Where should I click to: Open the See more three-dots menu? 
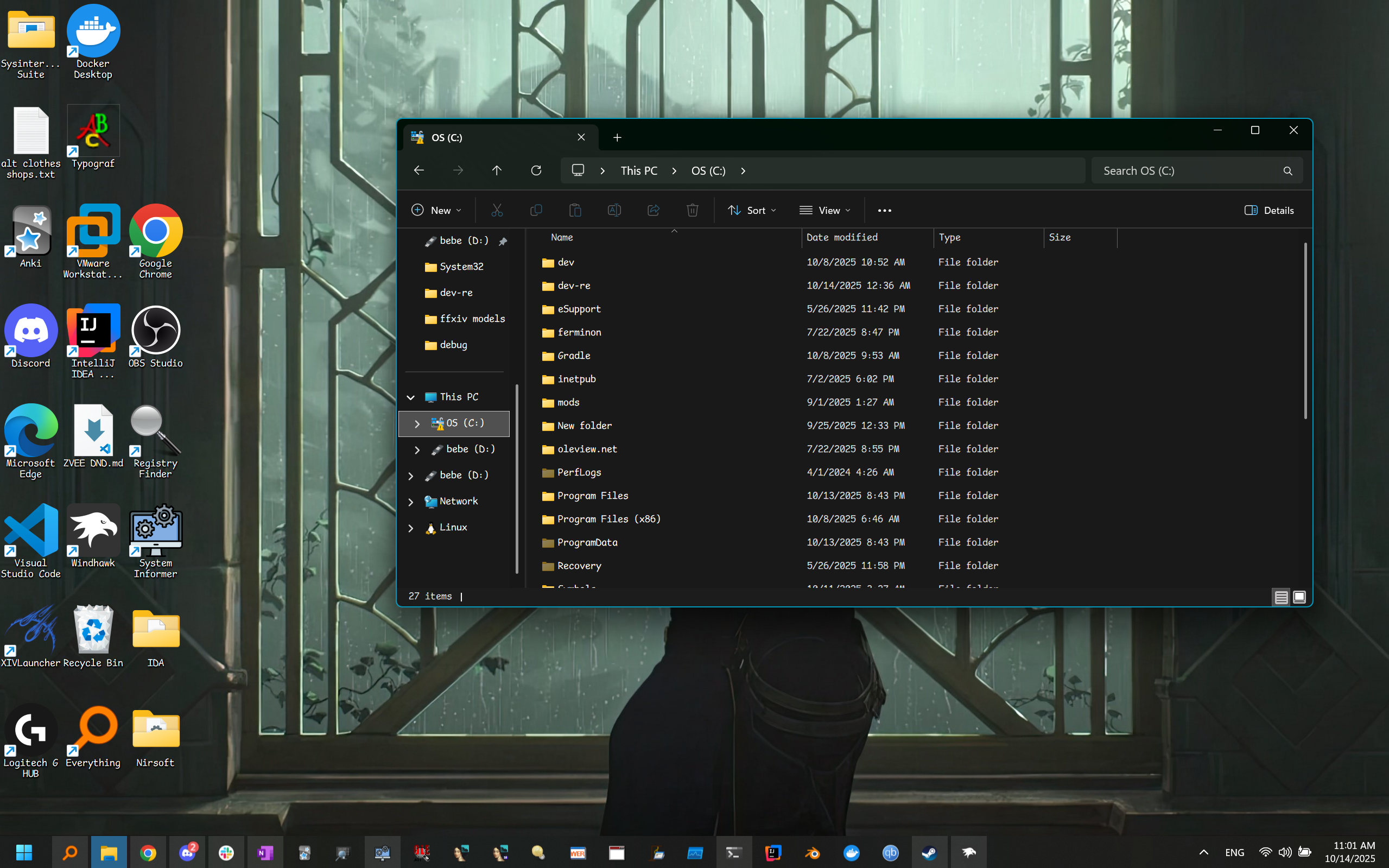(885, 211)
